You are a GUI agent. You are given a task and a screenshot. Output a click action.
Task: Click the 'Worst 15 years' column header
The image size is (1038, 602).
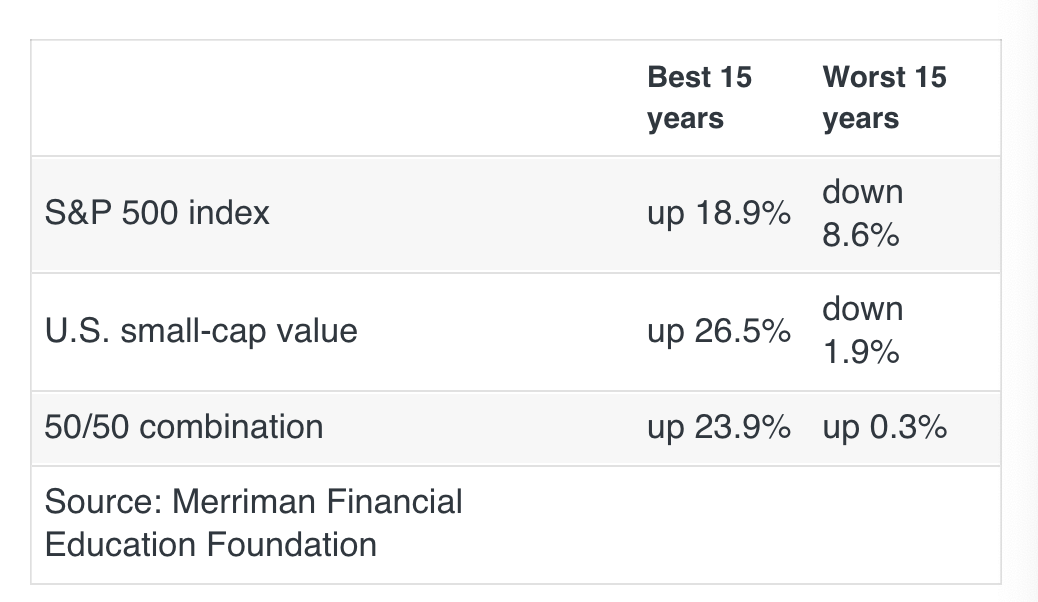point(884,98)
